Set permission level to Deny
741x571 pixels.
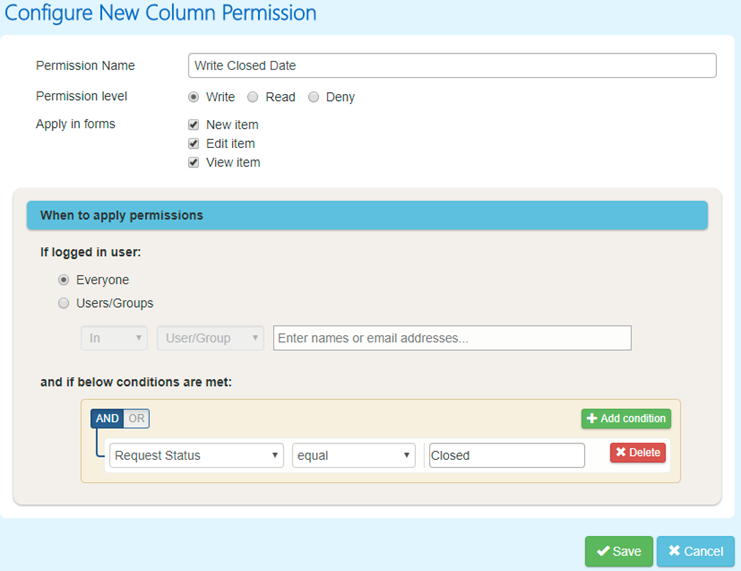[313, 97]
